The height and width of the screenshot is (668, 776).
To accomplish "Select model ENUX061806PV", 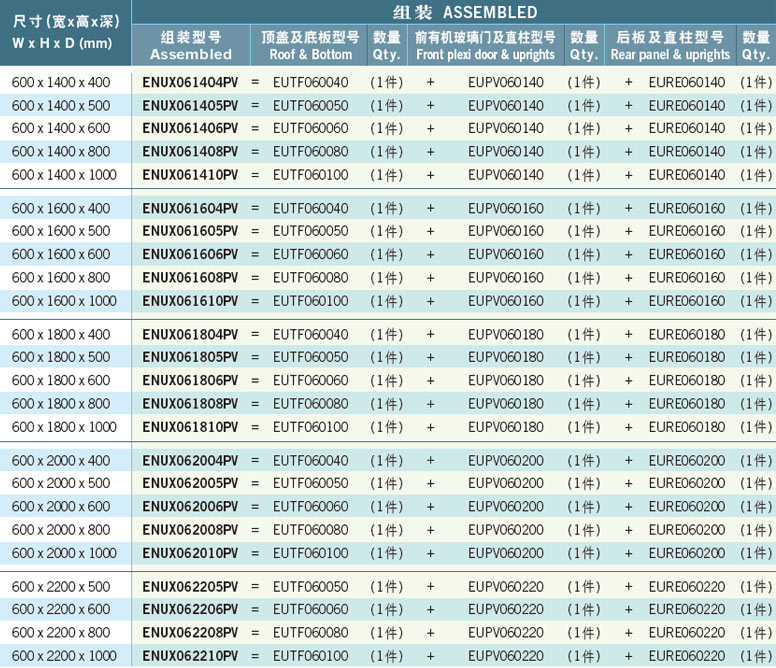I will click(x=190, y=381).
